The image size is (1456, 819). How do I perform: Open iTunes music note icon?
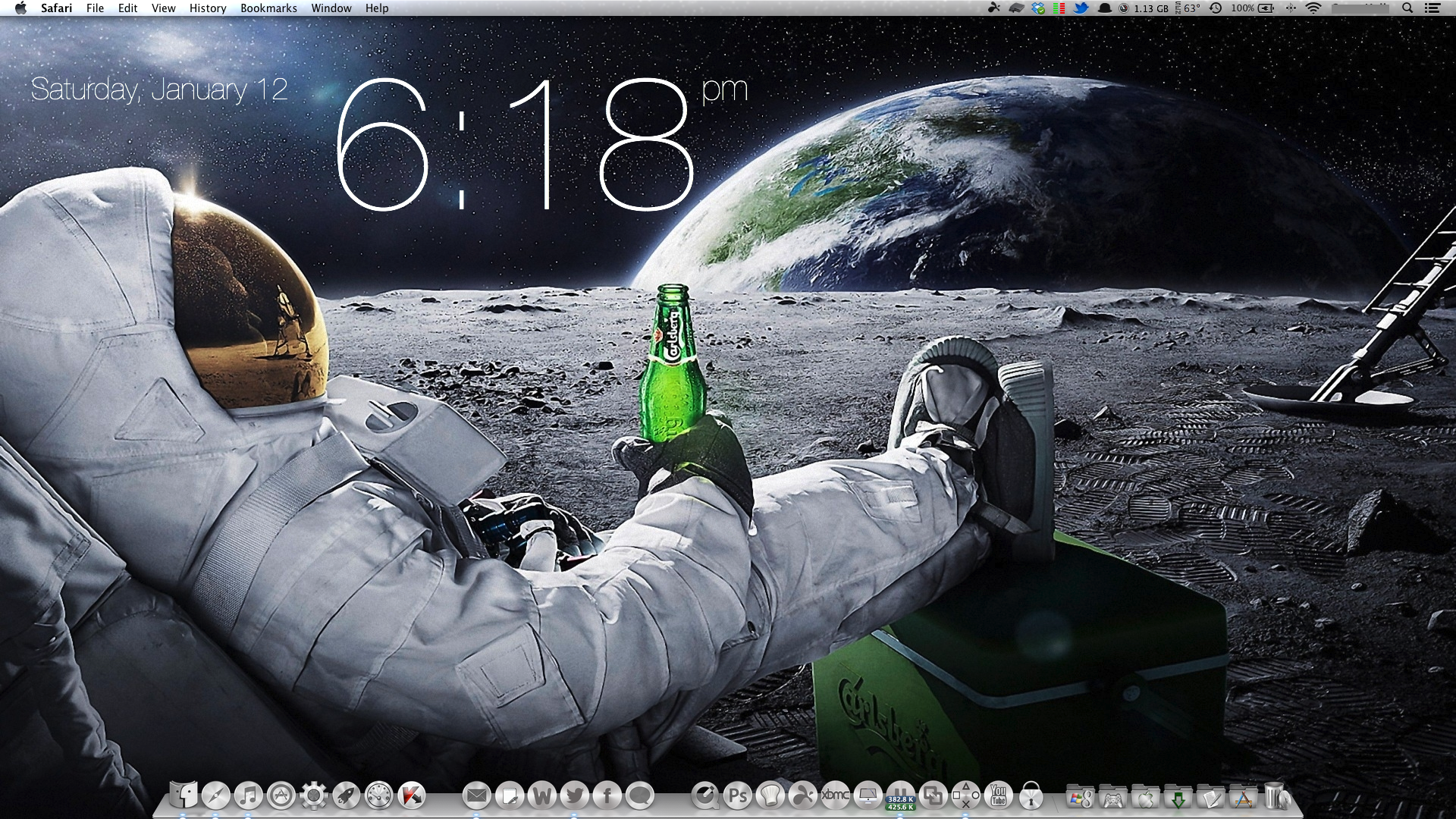tap(249, 795)
